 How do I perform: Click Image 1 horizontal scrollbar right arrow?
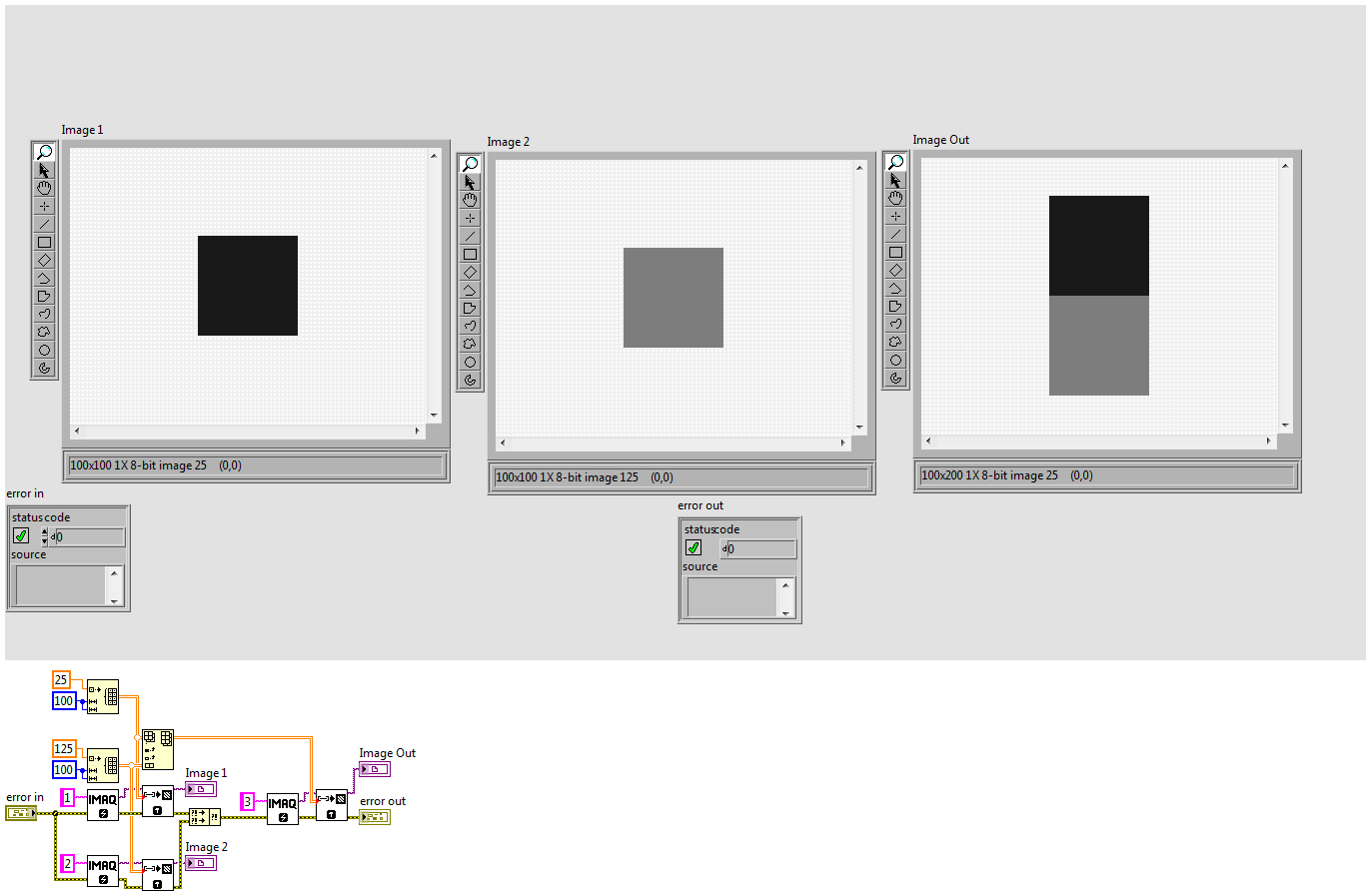tap(418, 431)
